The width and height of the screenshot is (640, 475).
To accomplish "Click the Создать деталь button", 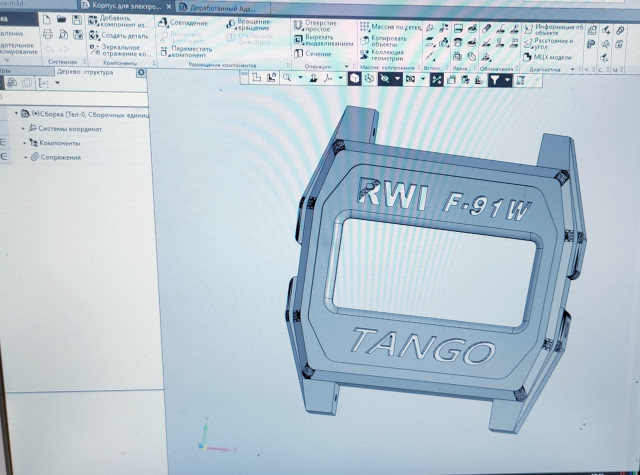I will [124, 35].
